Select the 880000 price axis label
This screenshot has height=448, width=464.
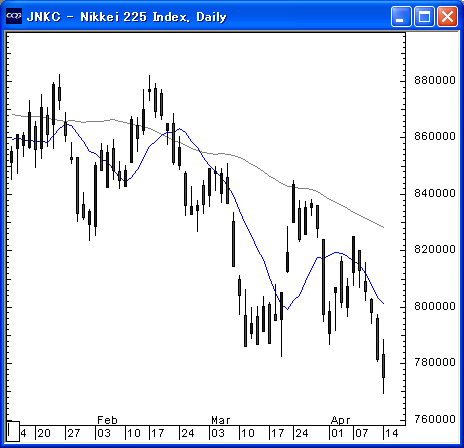tap(435, 80)
